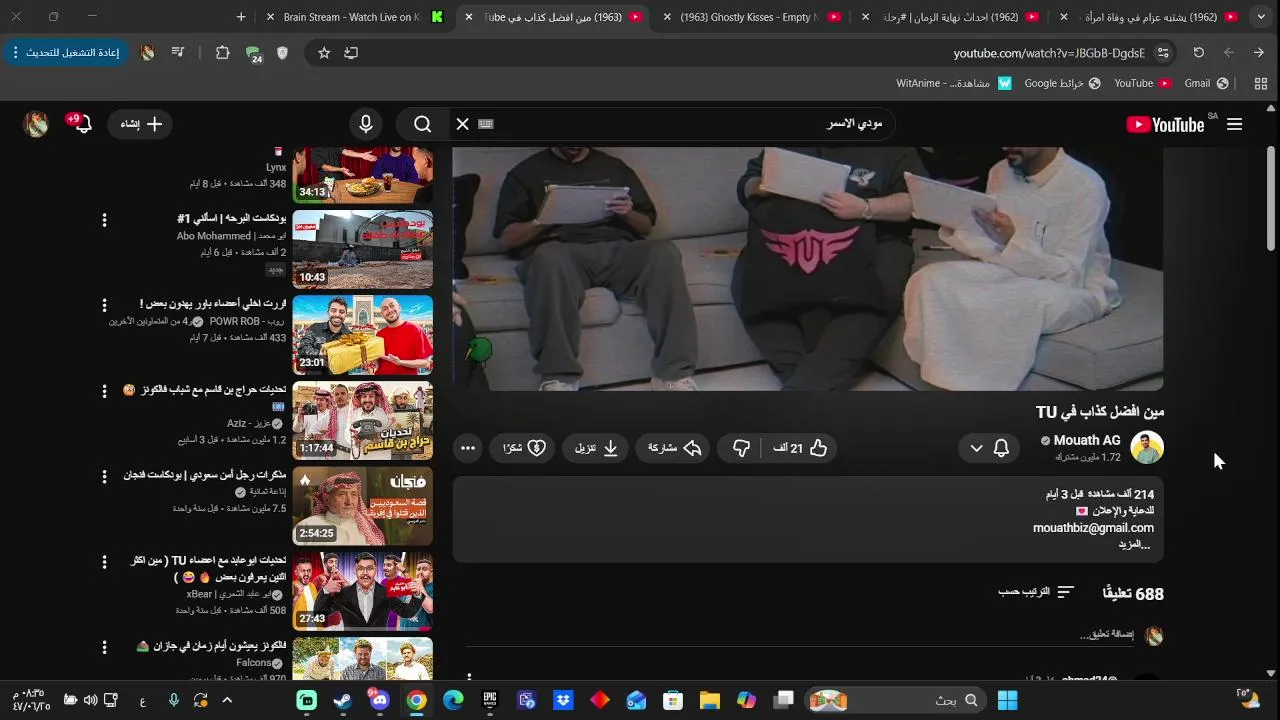
Task: Create content with the إنشاء button
Action: coord(141,124)
